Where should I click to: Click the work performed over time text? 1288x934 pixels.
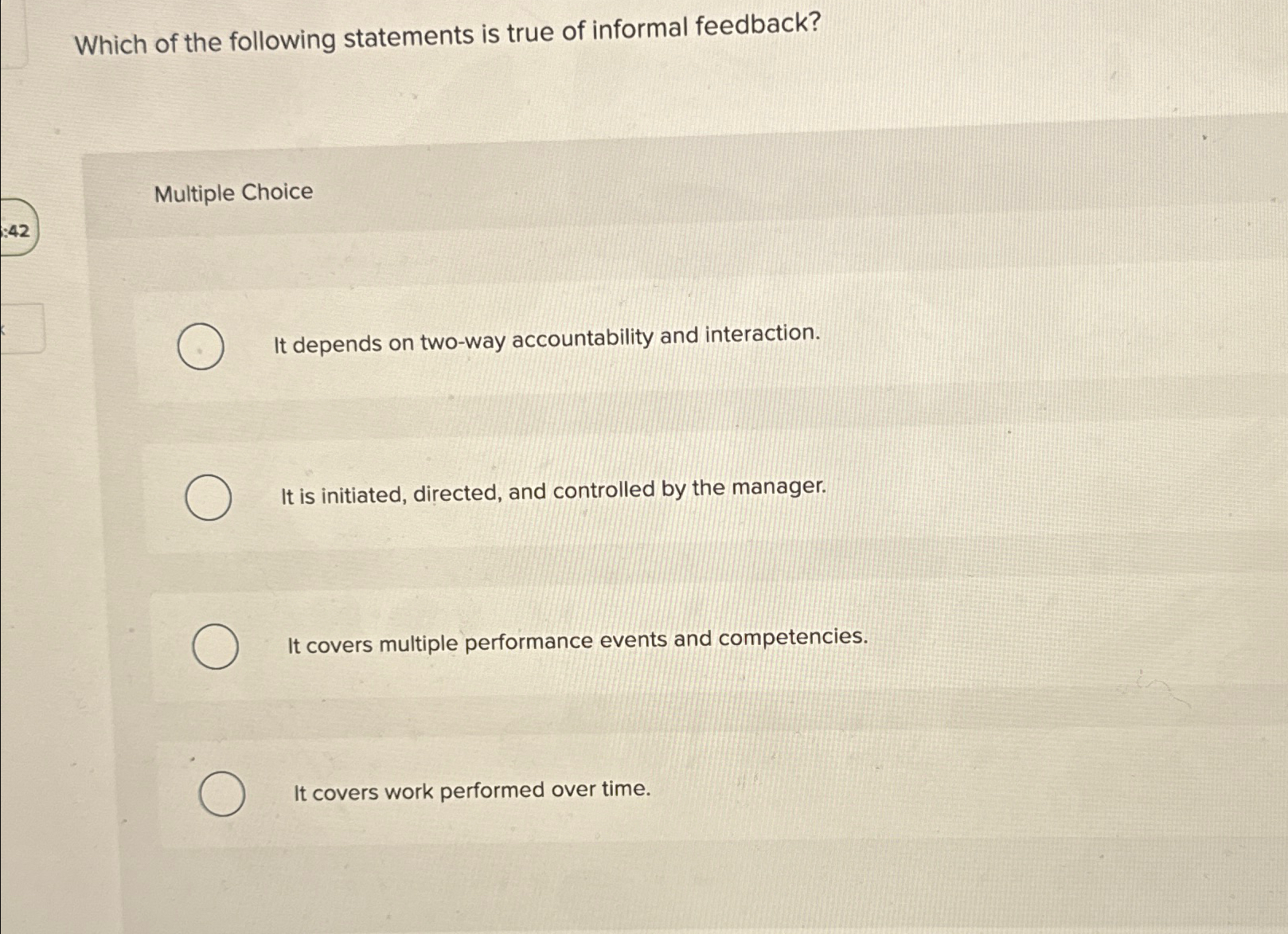tap(471, 789)
